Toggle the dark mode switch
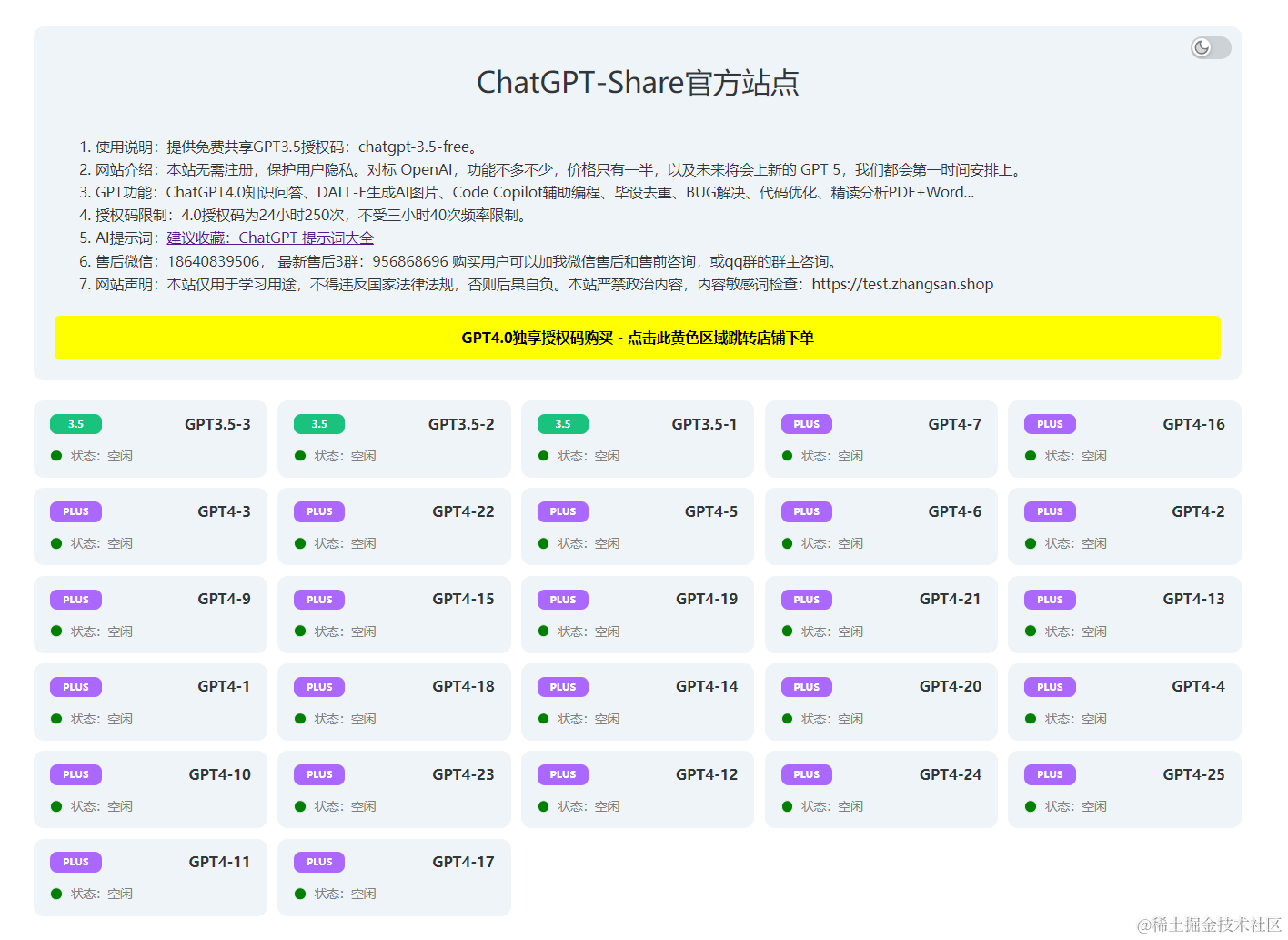 (1211, 47)
